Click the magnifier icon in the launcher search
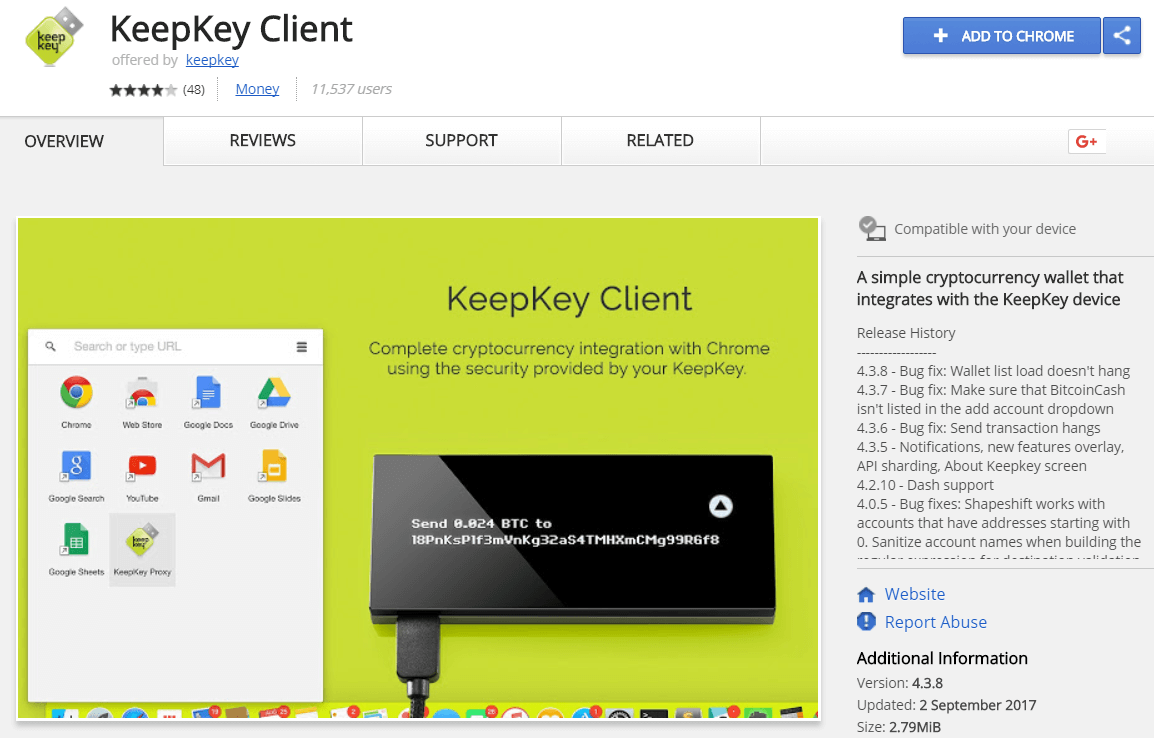The image size is (1154, 738). click(50, 346)
